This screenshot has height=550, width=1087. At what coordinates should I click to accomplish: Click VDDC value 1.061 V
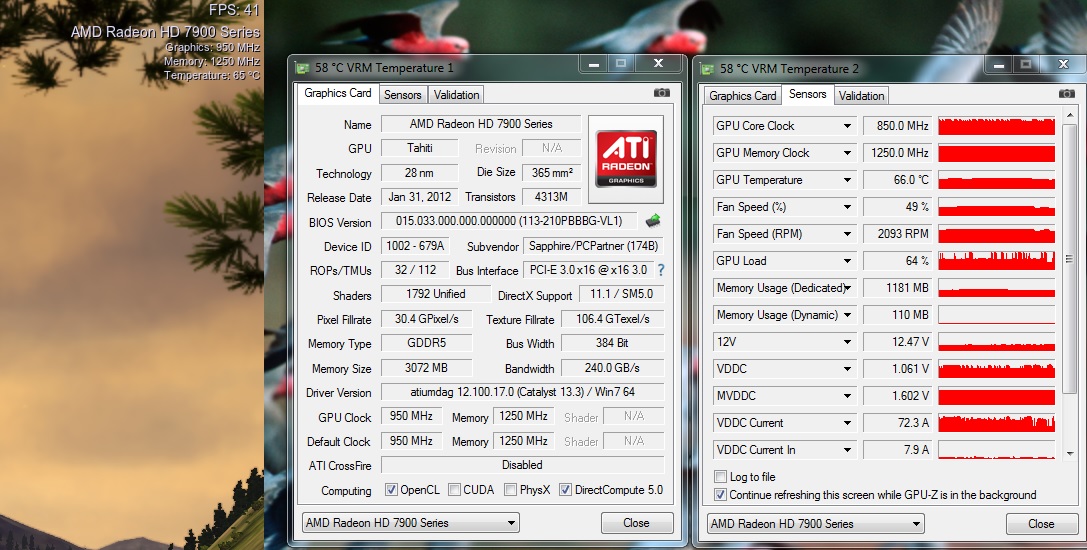point(898,369)
